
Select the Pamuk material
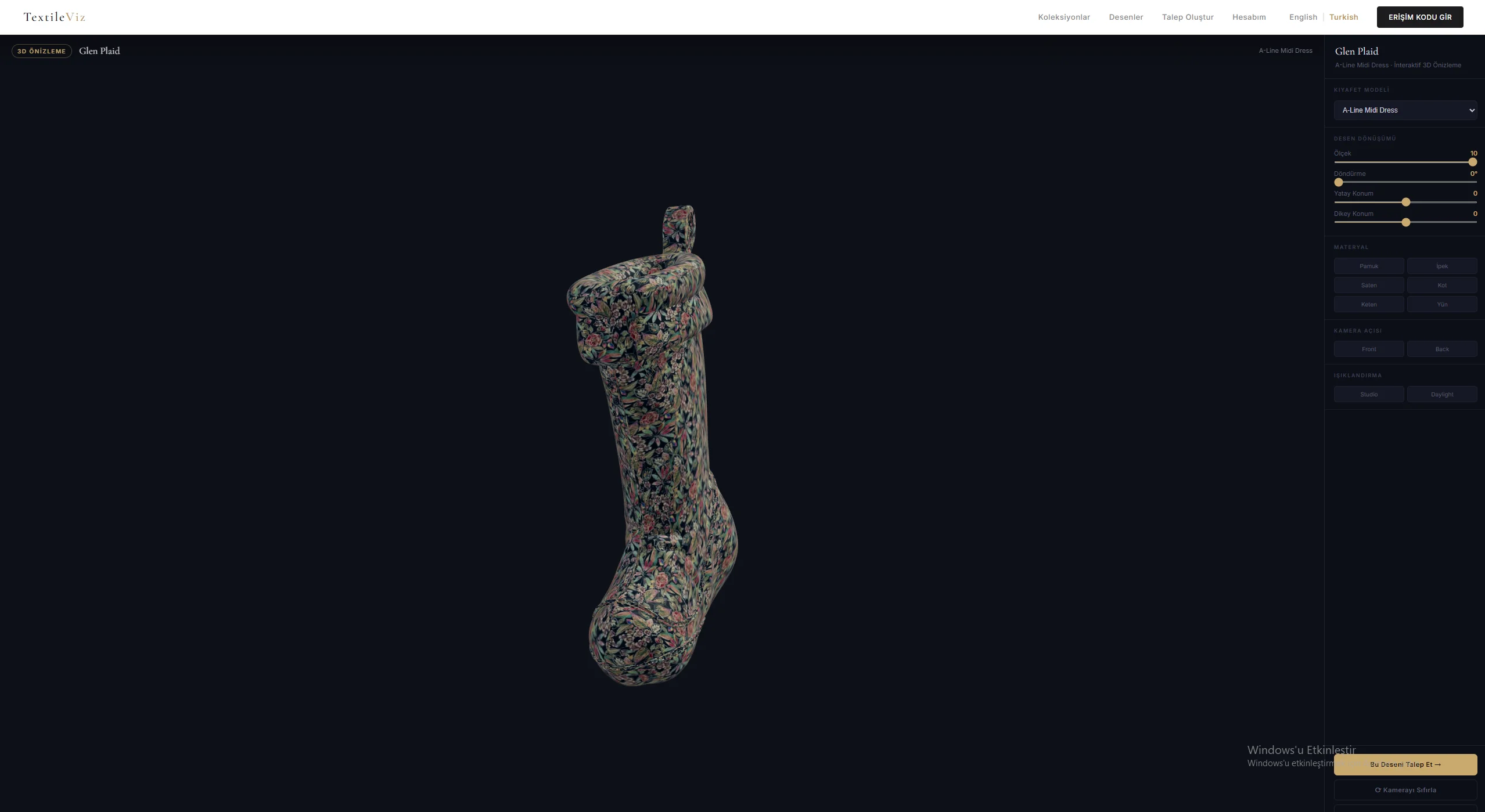coord(1369,266)
